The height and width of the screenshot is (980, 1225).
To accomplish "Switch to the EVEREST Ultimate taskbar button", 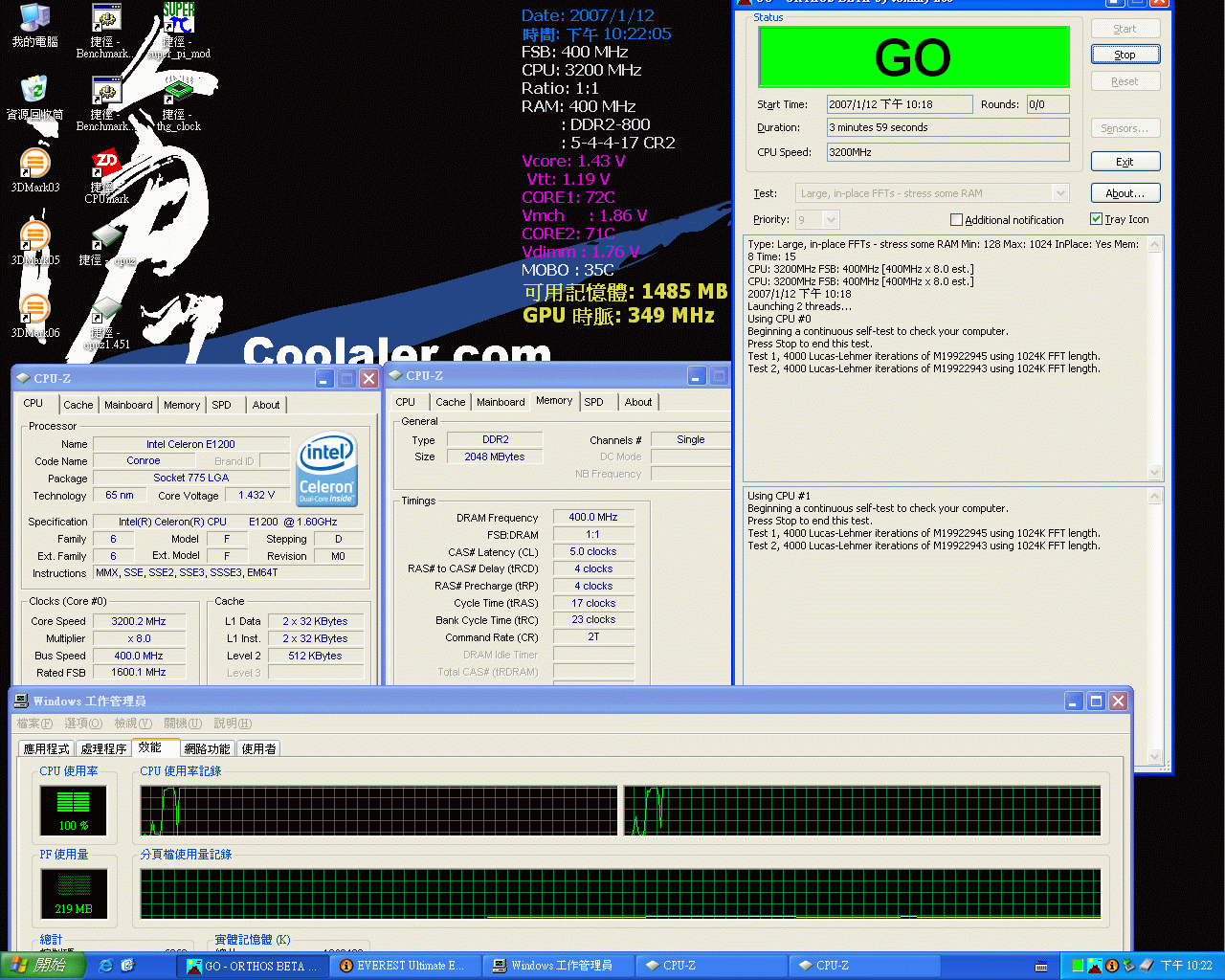I will (x=406, y=966).
